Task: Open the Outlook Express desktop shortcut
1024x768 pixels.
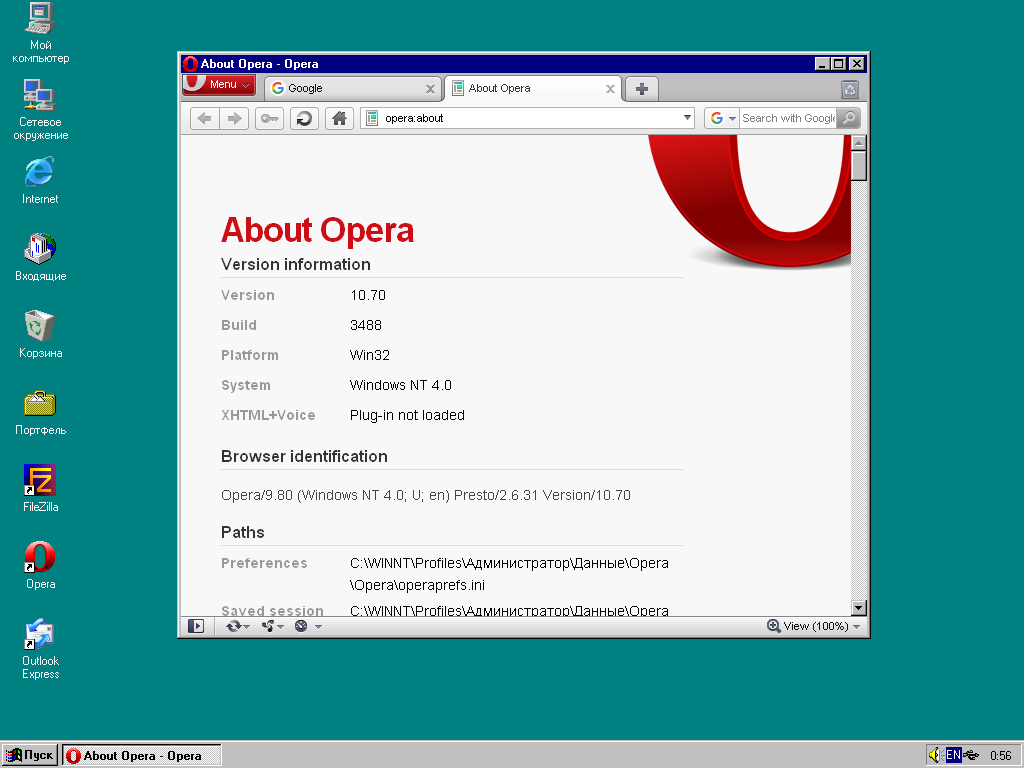Action: point(40,648)
